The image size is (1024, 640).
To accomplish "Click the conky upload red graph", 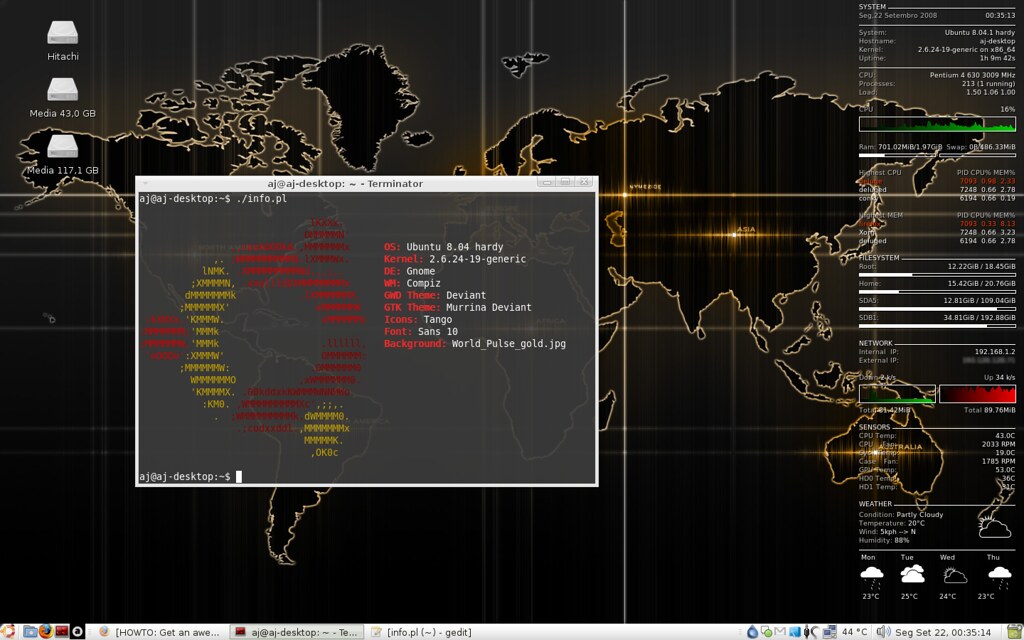I will pyautogui.click(x=977, y=394).
